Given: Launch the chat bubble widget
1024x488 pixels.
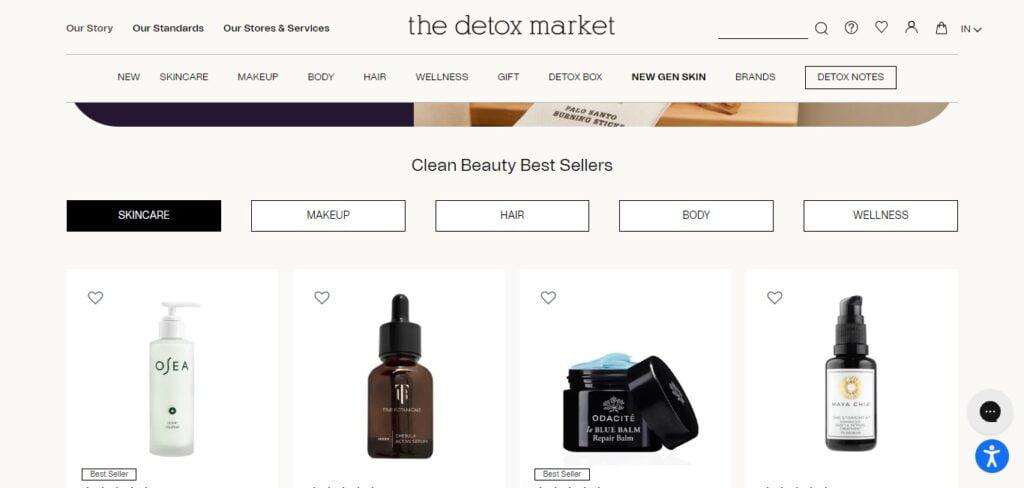Looking at the screenshot, I should point(990,412).
